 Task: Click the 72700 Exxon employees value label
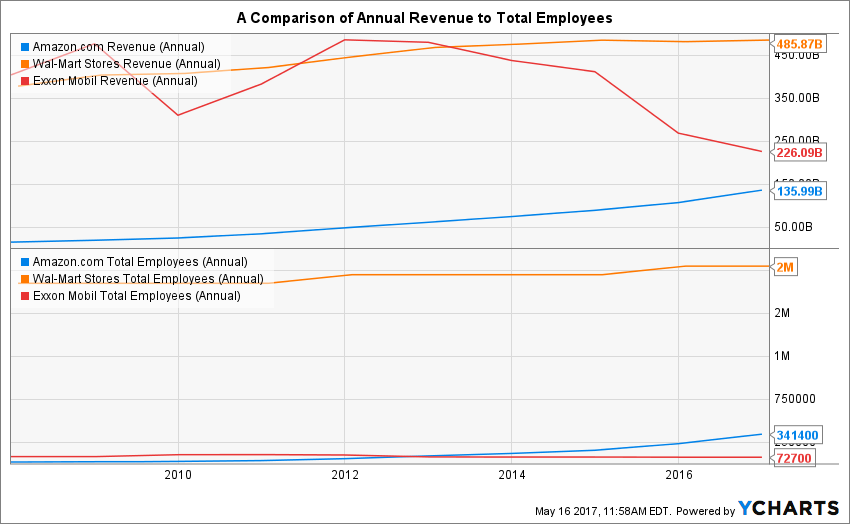pyautogui.click(x=794, y=458)
